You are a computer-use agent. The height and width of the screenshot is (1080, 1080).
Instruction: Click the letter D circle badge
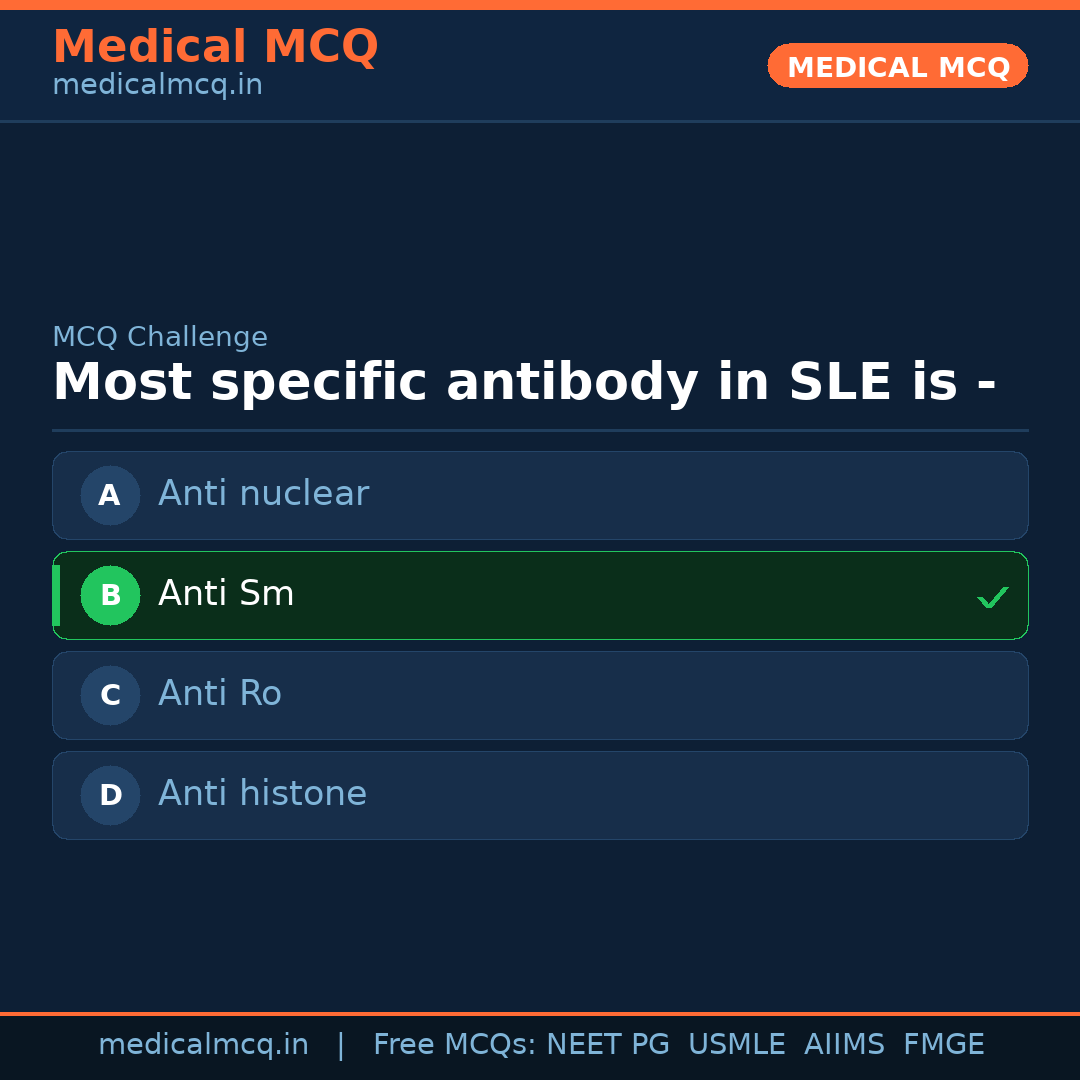coord(110,795)
